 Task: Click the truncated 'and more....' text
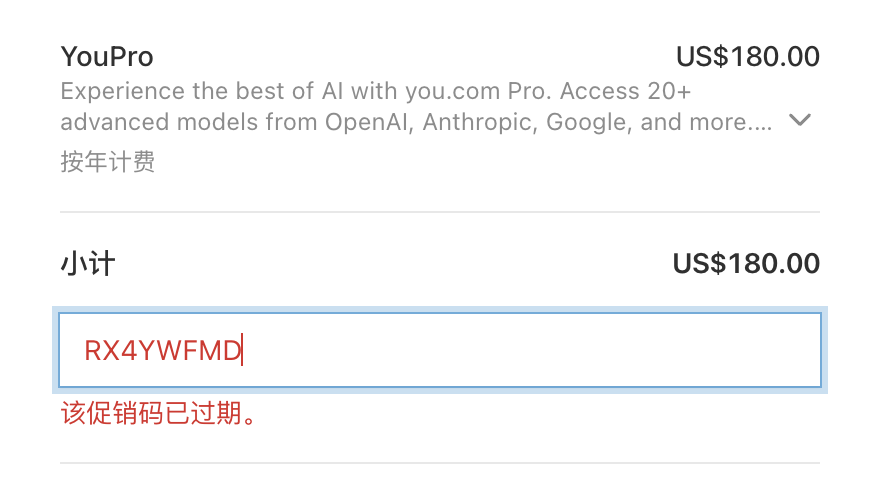[x=706, y=122]
